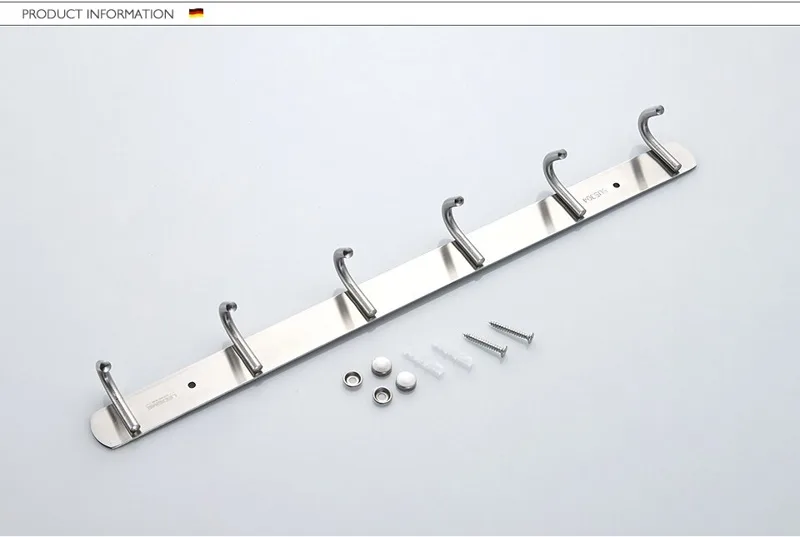Click the lower-right white screw cap
This screenshot has width=800, height=537.
coord(405,379)
